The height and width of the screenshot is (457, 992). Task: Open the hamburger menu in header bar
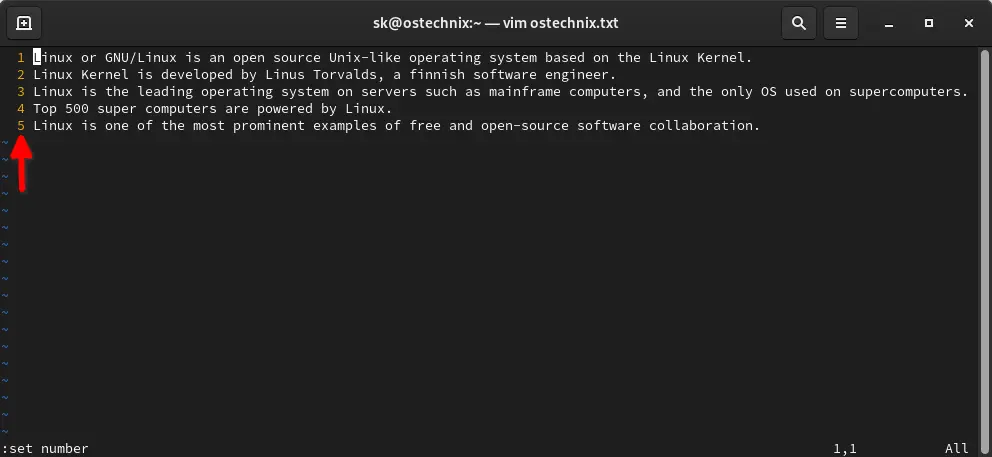(x=841, y=22)
